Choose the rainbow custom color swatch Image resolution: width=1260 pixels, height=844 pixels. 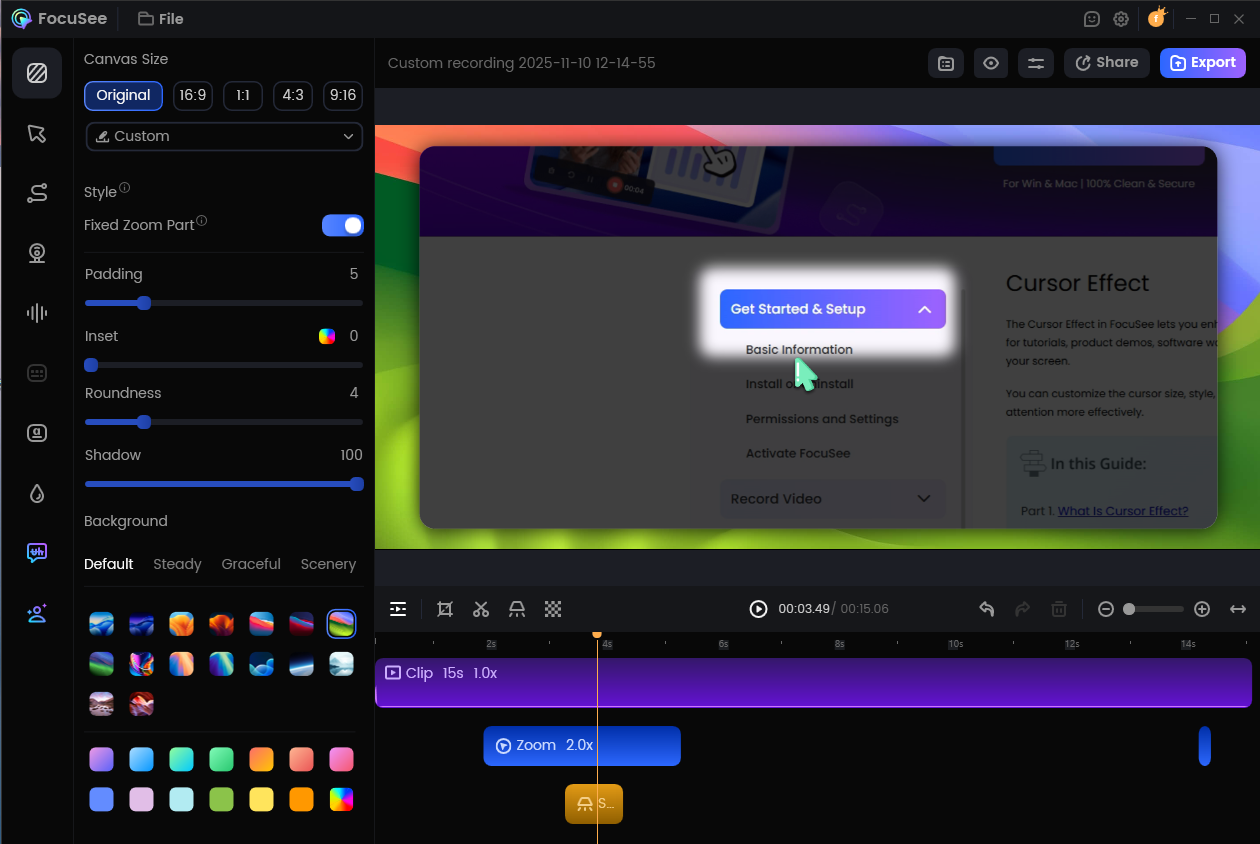[x=341, y=799]
